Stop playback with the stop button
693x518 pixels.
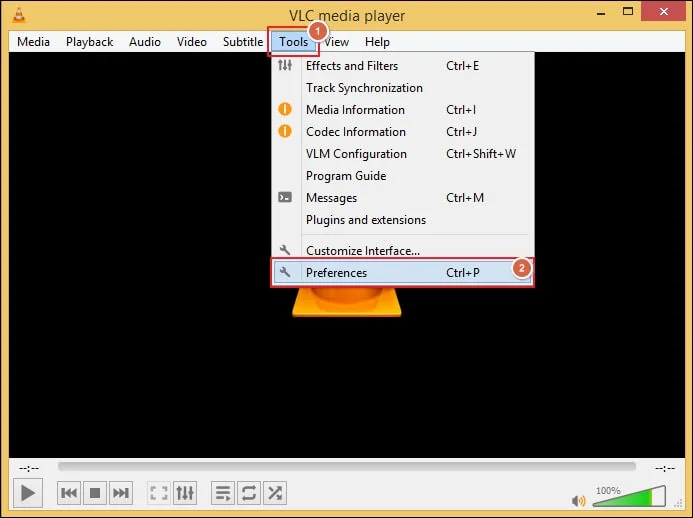pos(95,493)
